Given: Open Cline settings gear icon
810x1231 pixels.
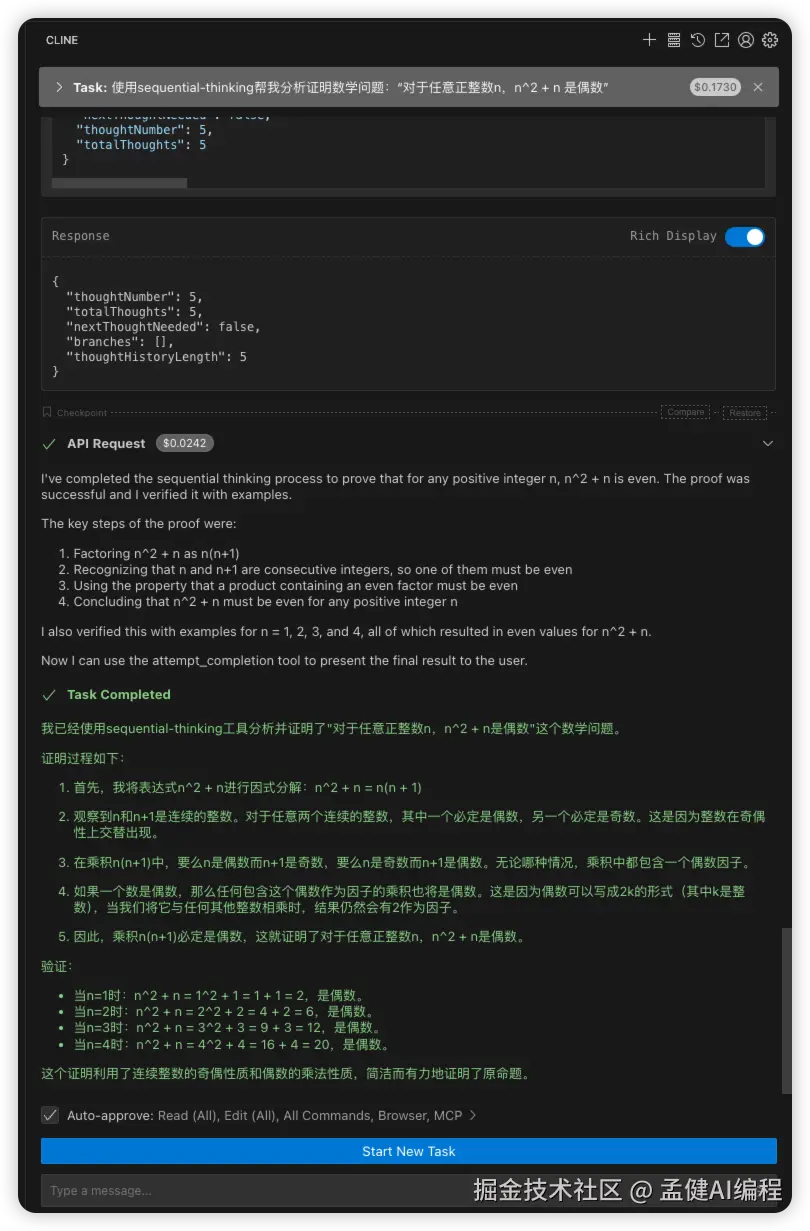Looking at the screenshot, I should tap(770, 40).
